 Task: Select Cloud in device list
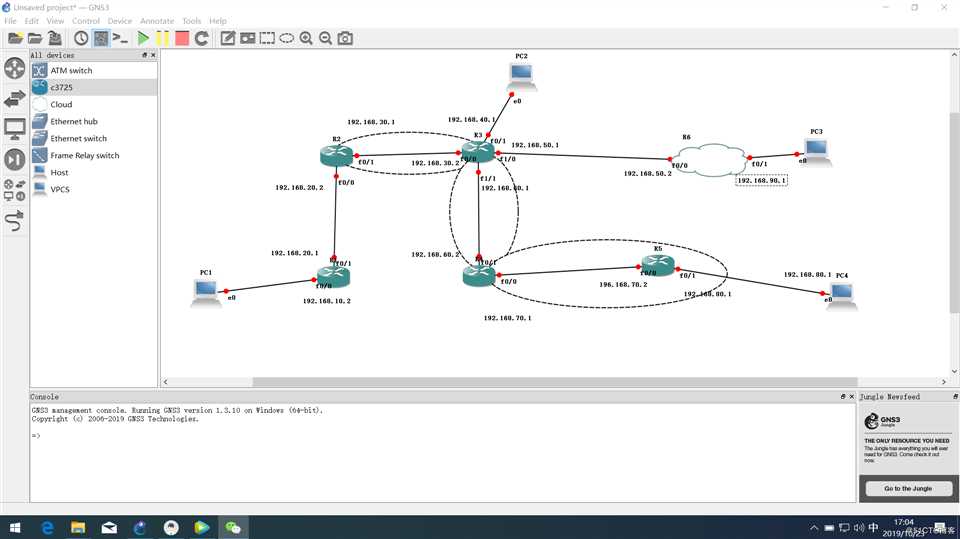point(94,104)
